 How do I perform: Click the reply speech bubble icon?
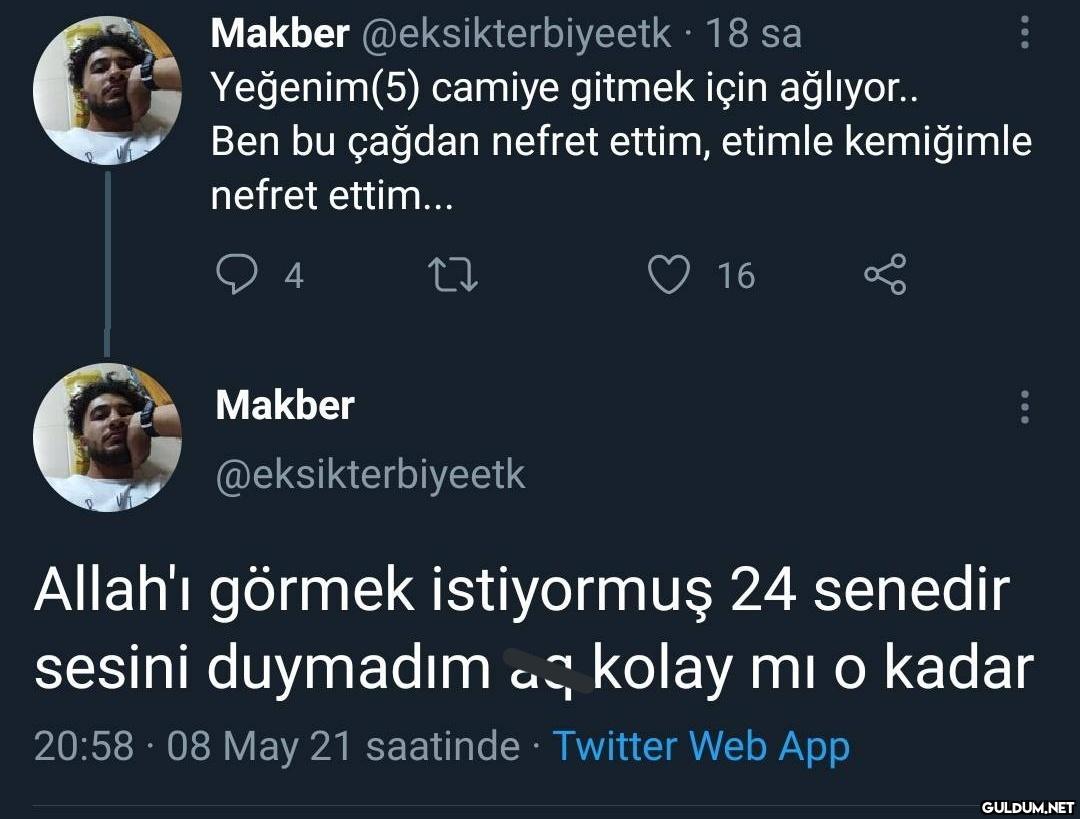pyautogui.click(x=236, y=275)
